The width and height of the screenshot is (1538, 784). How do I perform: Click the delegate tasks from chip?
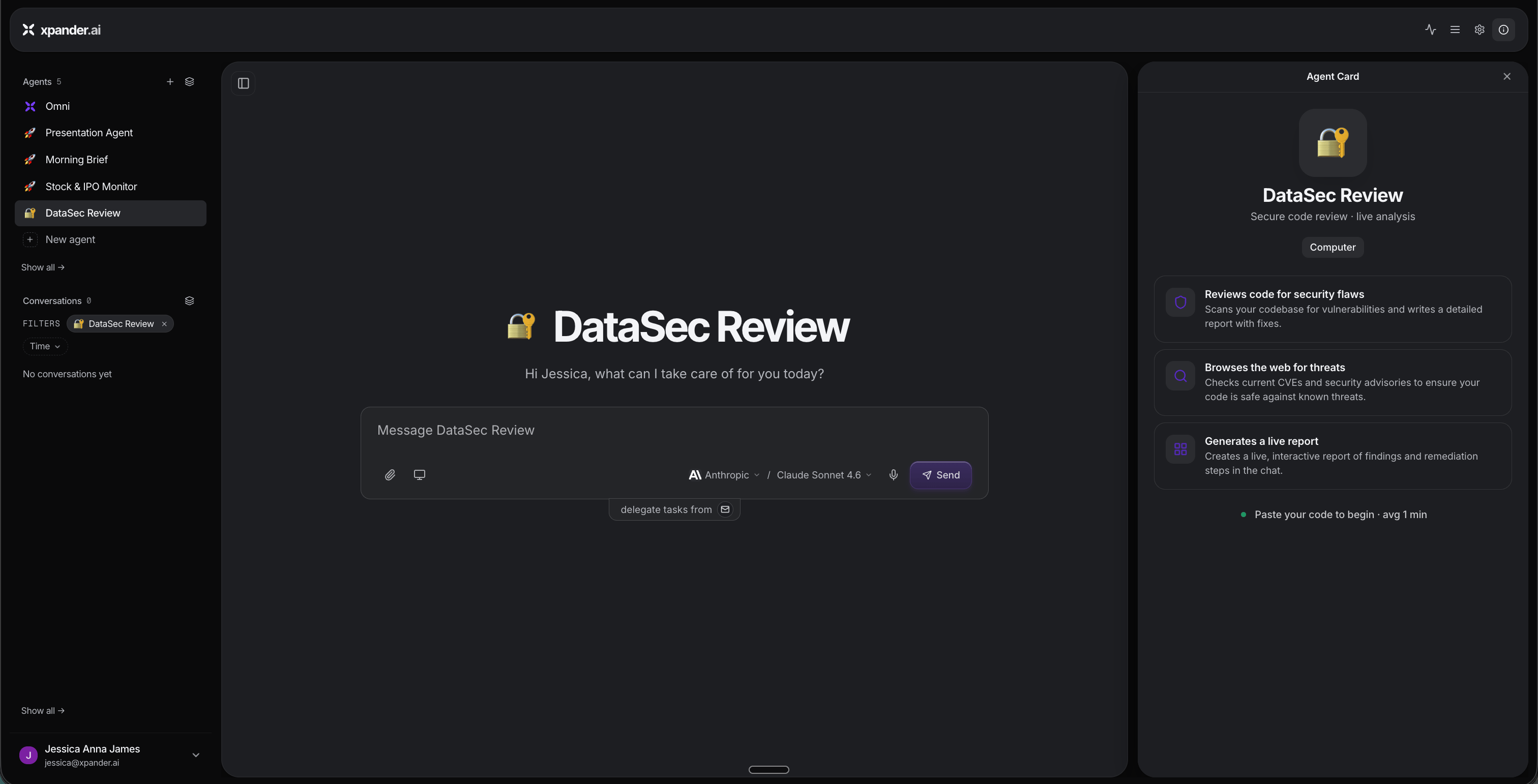674,509
